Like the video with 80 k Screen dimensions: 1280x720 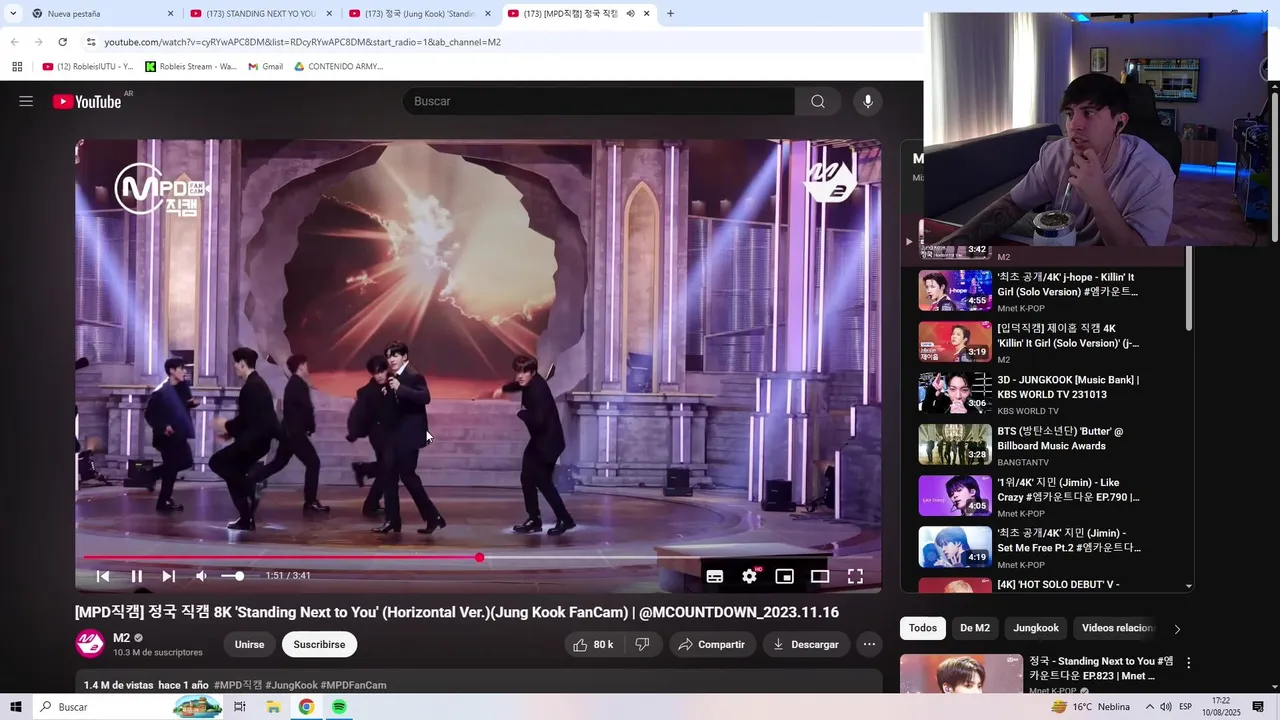(593, 645)
